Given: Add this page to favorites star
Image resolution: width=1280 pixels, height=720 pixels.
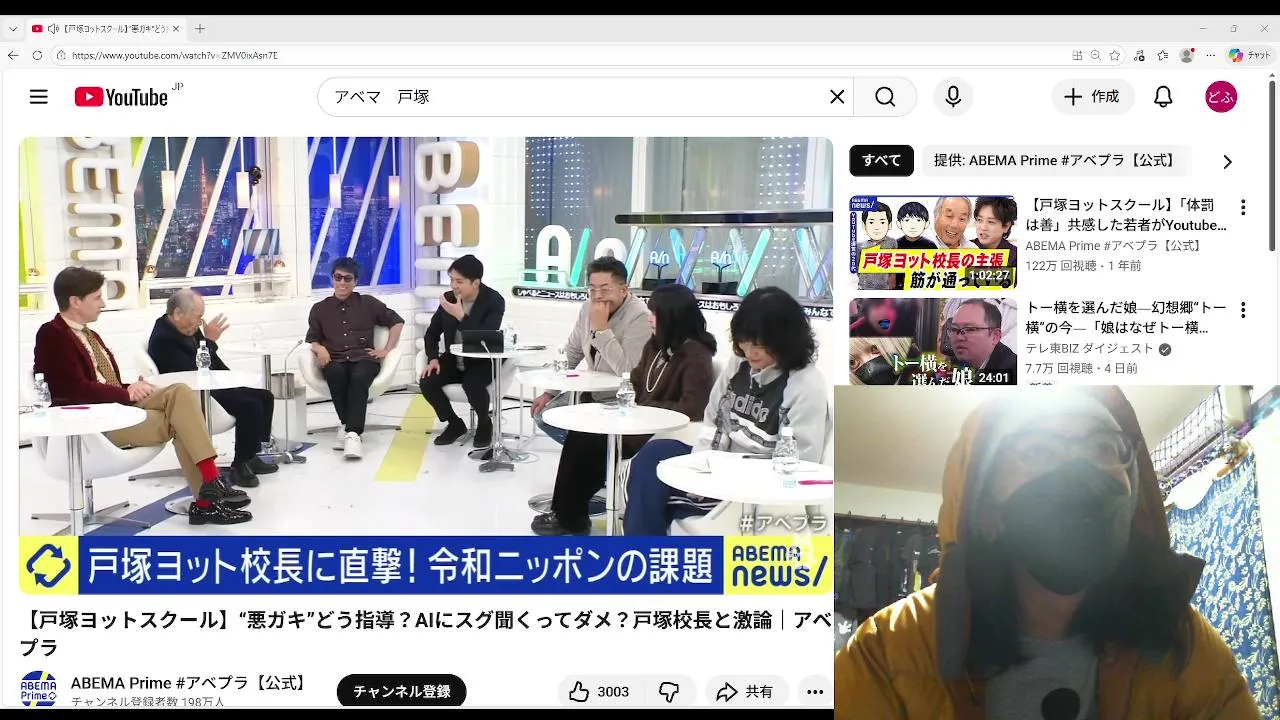Looking at the screenshot, I should tap(1115, 55).
